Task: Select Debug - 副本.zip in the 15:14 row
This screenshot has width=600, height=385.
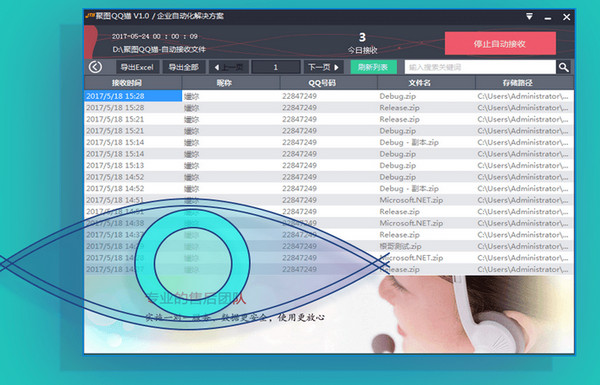Action: (x=409, y=142)
